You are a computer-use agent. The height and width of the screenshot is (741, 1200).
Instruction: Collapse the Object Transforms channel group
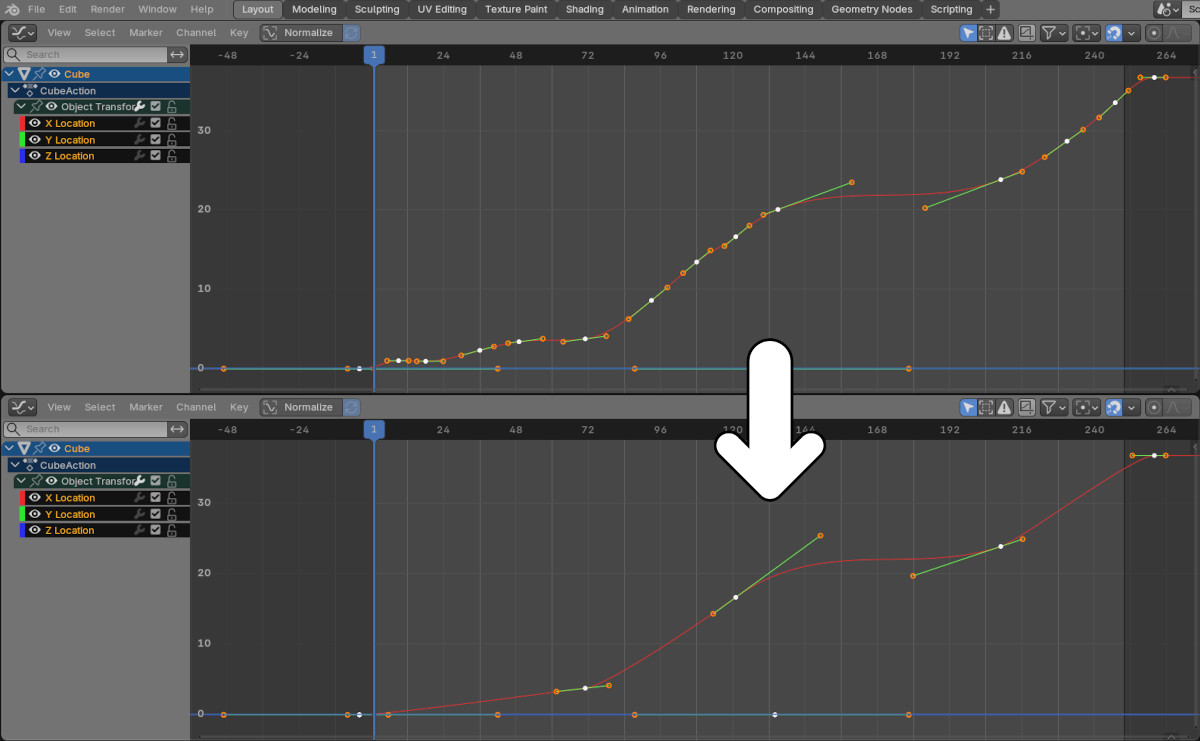20,106
